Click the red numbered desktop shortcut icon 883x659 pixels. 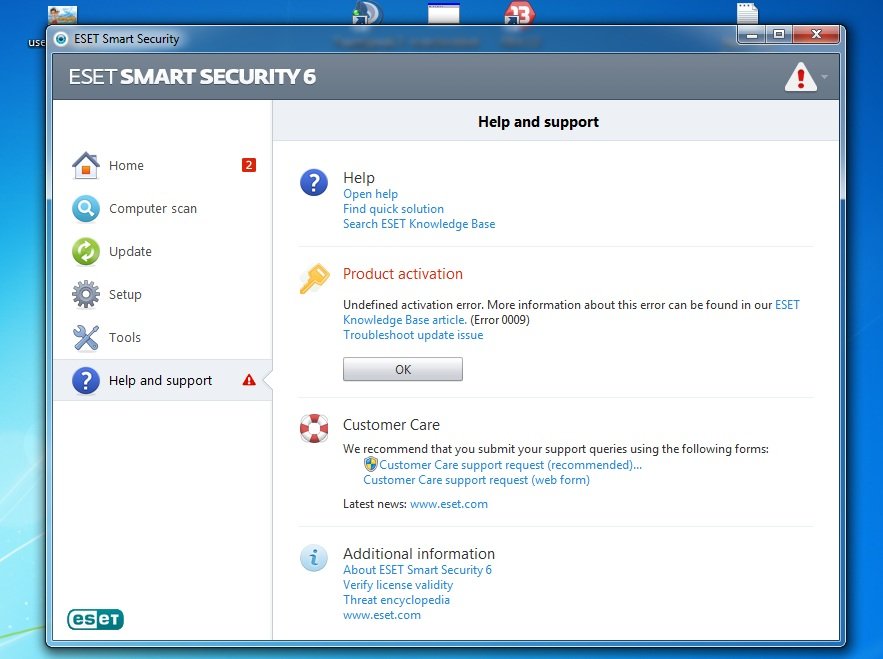coord(519,12)
